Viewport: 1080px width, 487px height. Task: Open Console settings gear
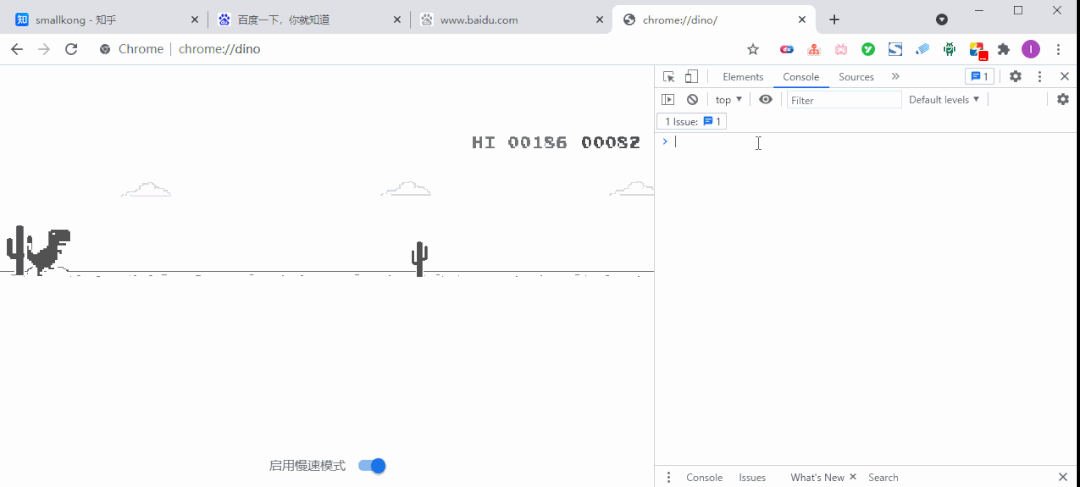point(1063,99)
